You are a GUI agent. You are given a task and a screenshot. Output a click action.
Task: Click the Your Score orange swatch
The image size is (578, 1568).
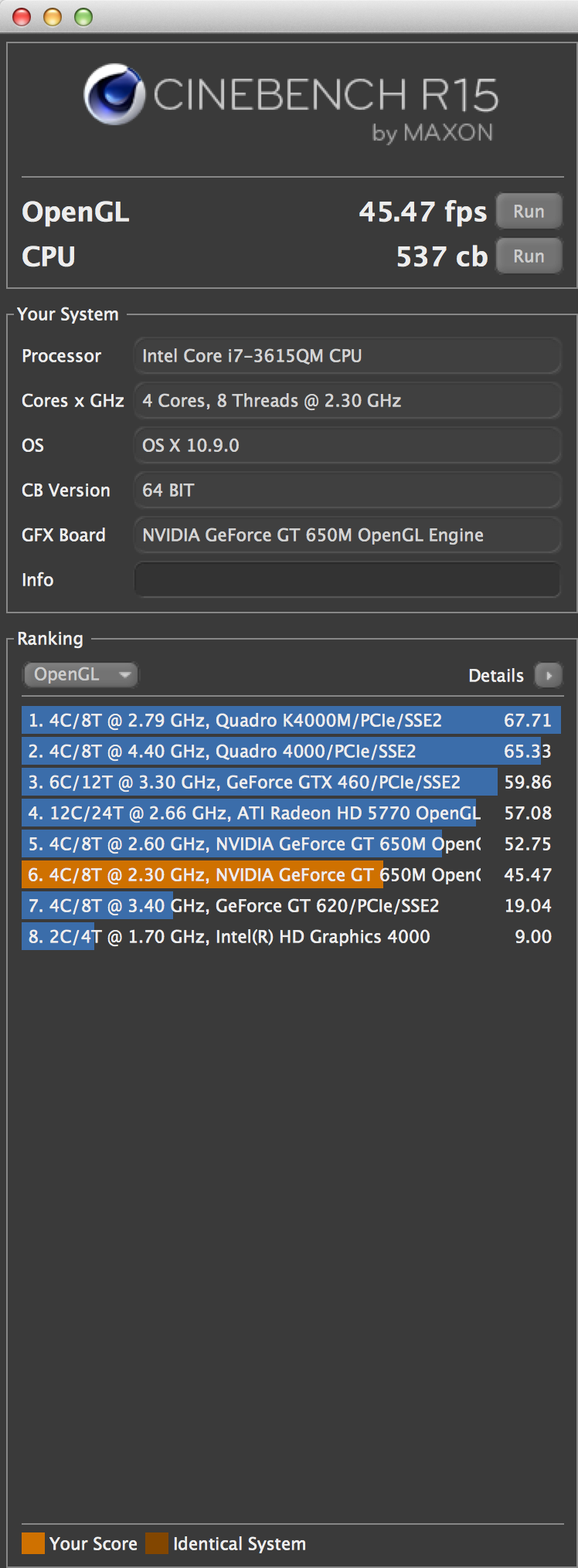click(x=33, y=1543)
